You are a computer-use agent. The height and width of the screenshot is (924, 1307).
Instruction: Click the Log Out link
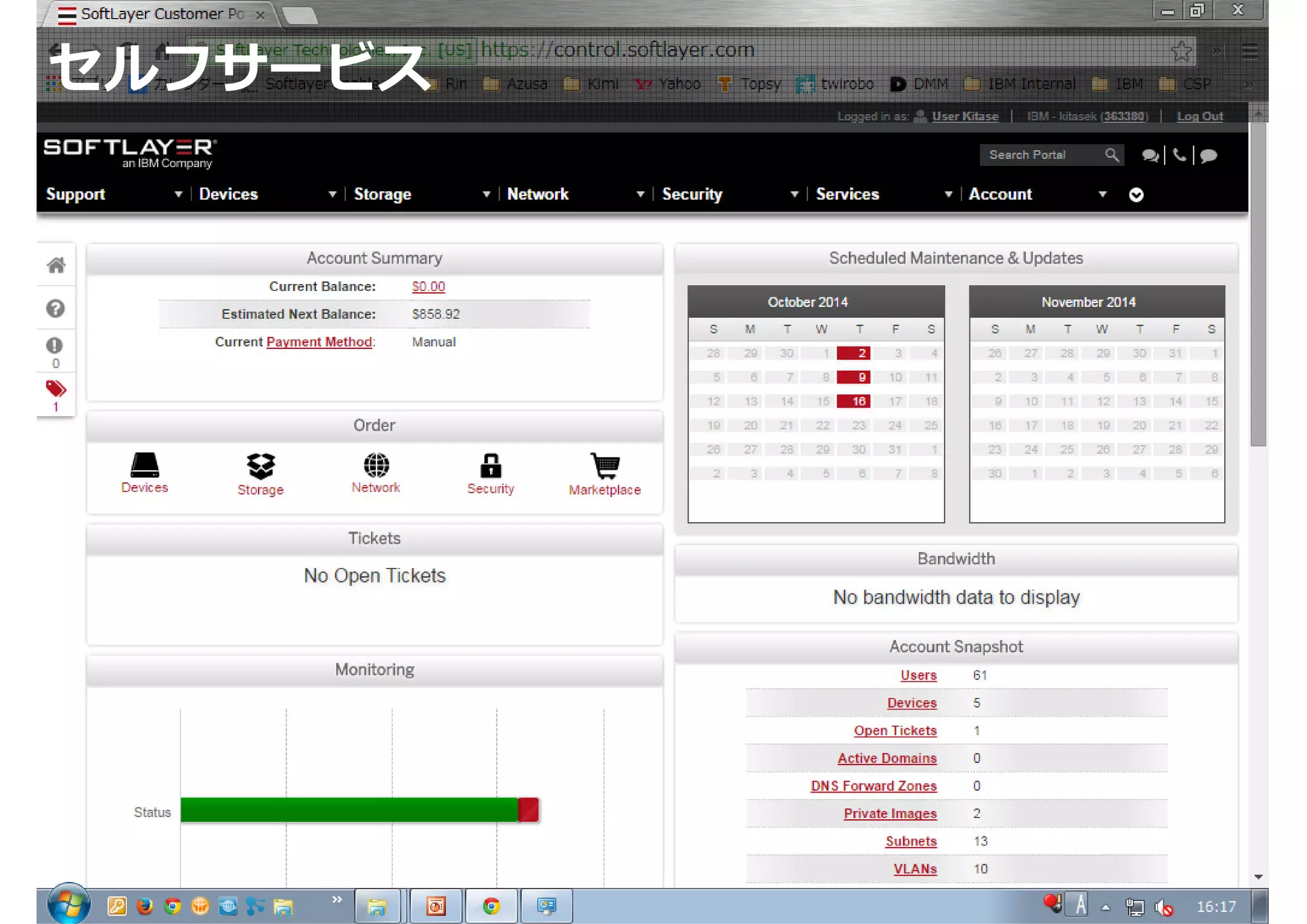pos(1200,116)
